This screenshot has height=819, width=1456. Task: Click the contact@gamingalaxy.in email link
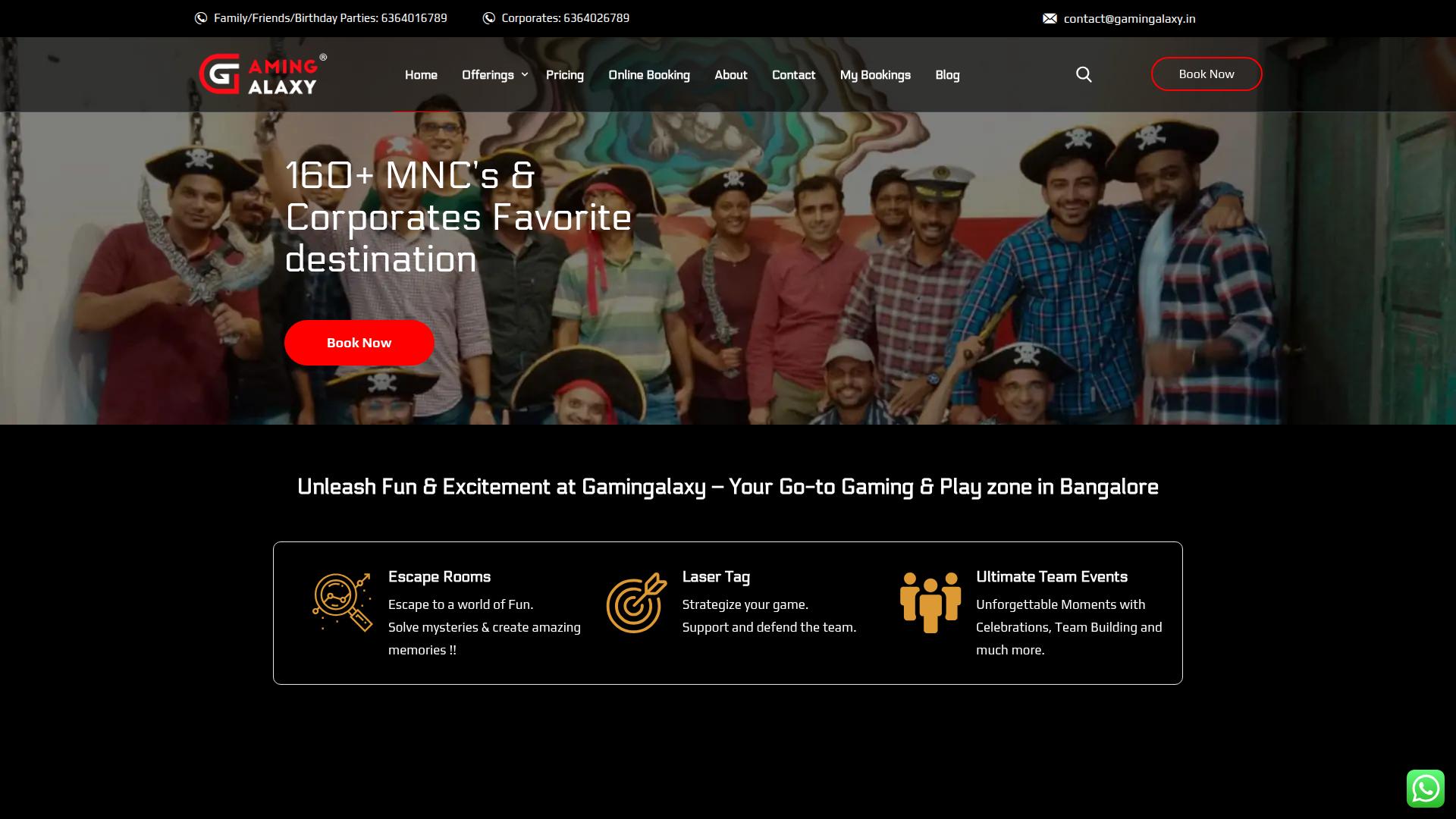pos(1129,18)
